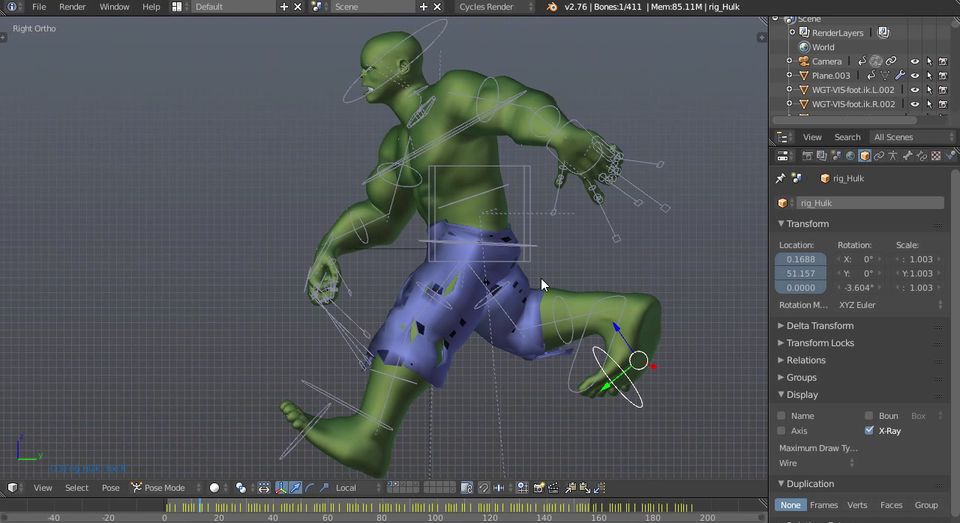
Task: Open the Render properties tab icon
Action: pyautogui.click(x=807, y=156)
